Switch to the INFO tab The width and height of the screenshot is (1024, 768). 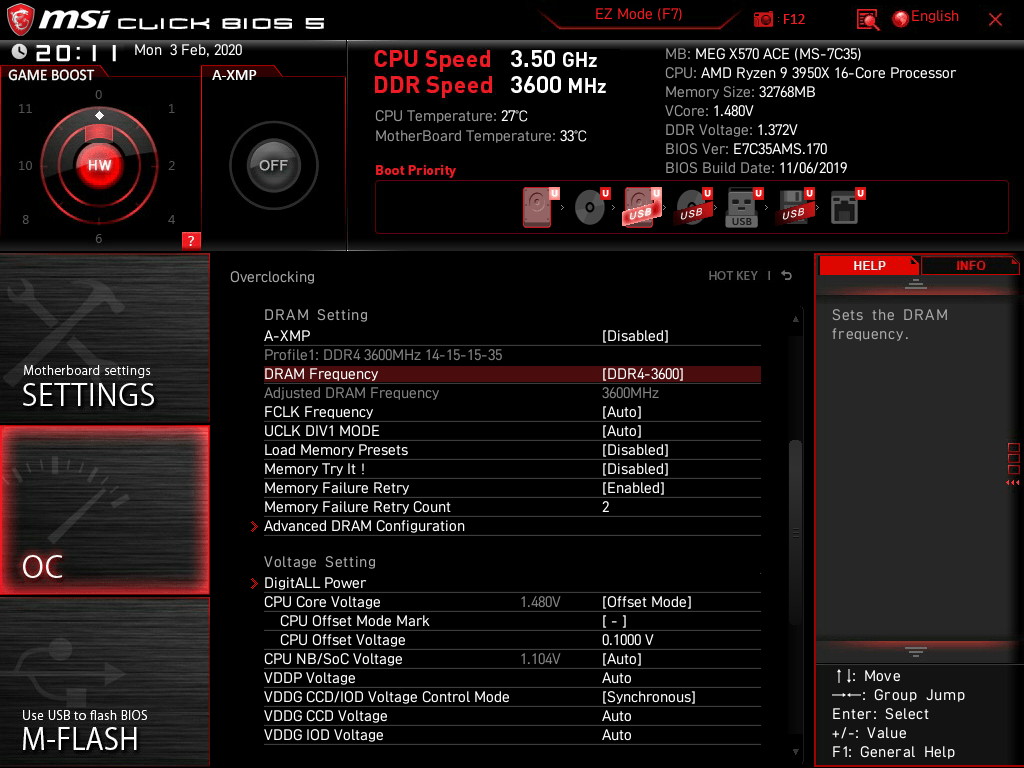click(x=970, y=265)
